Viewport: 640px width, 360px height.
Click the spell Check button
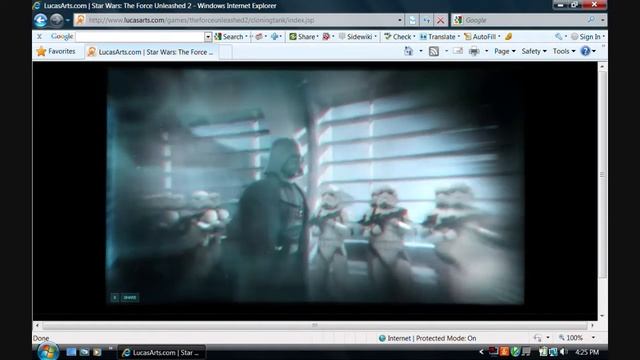pyautogui.click(x=399, y=37)
